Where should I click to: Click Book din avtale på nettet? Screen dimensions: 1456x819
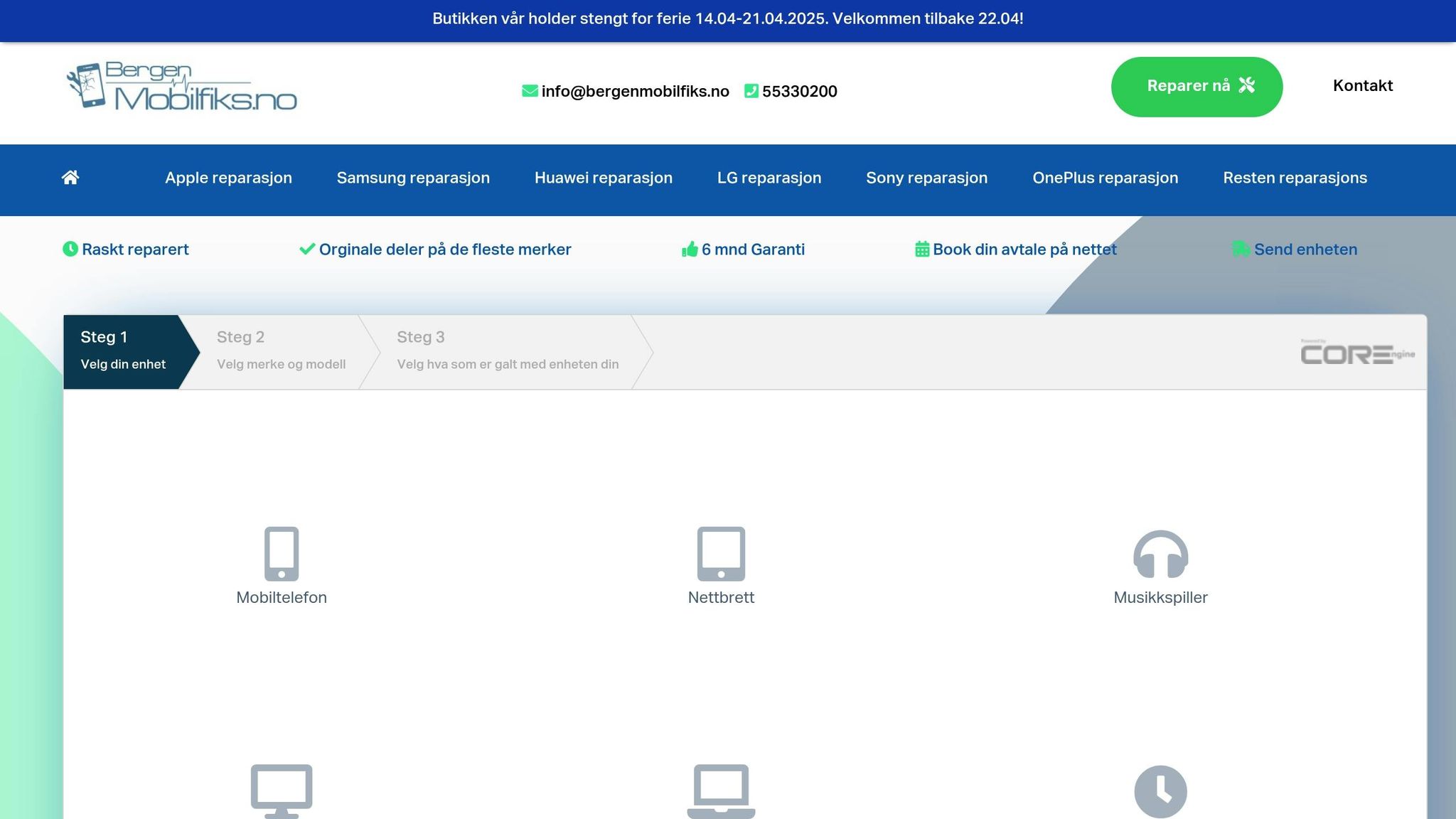[1024, 250]
